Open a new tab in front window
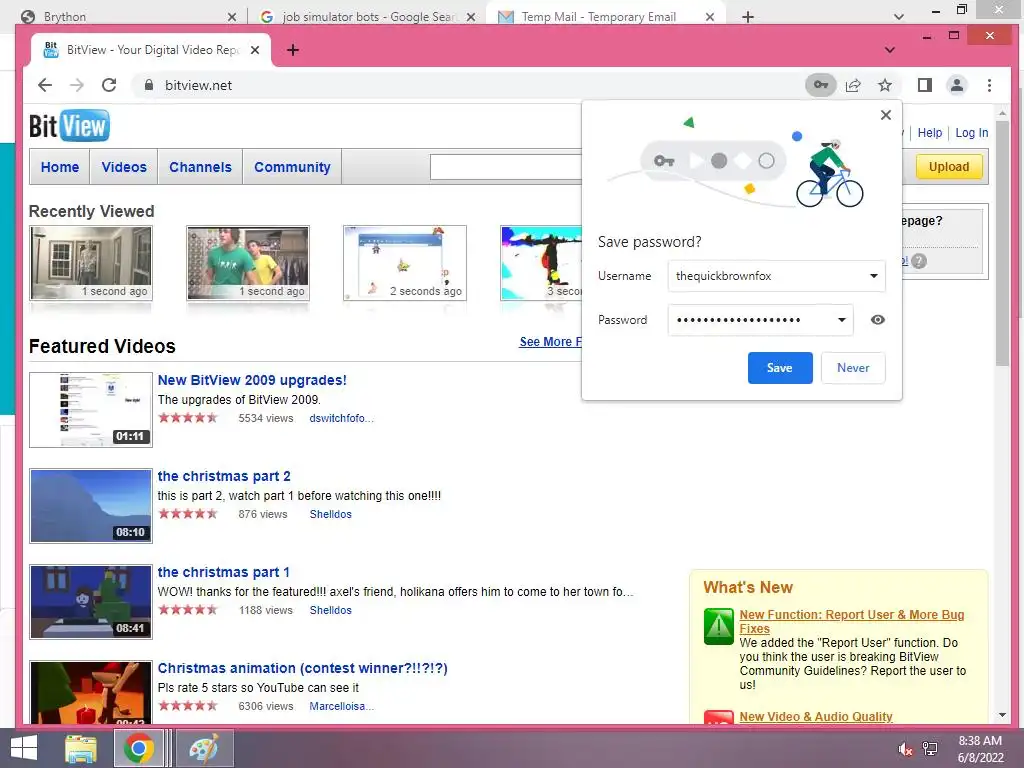Viewport: 1024px width, 768px height. click(x=293, y=50)
